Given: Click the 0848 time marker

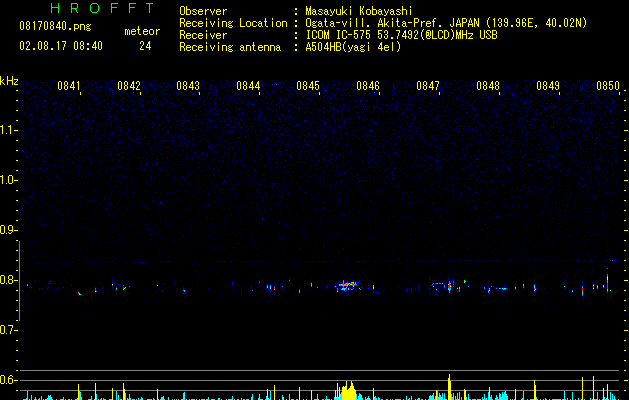Looking at the screenshot, I should tap(488, 86).
